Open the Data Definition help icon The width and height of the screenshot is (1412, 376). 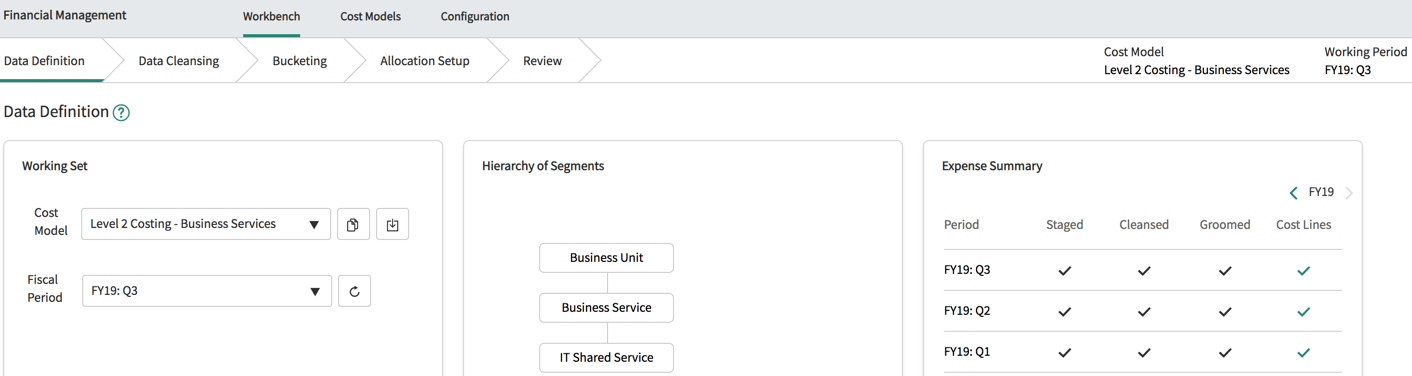[121, 113]
